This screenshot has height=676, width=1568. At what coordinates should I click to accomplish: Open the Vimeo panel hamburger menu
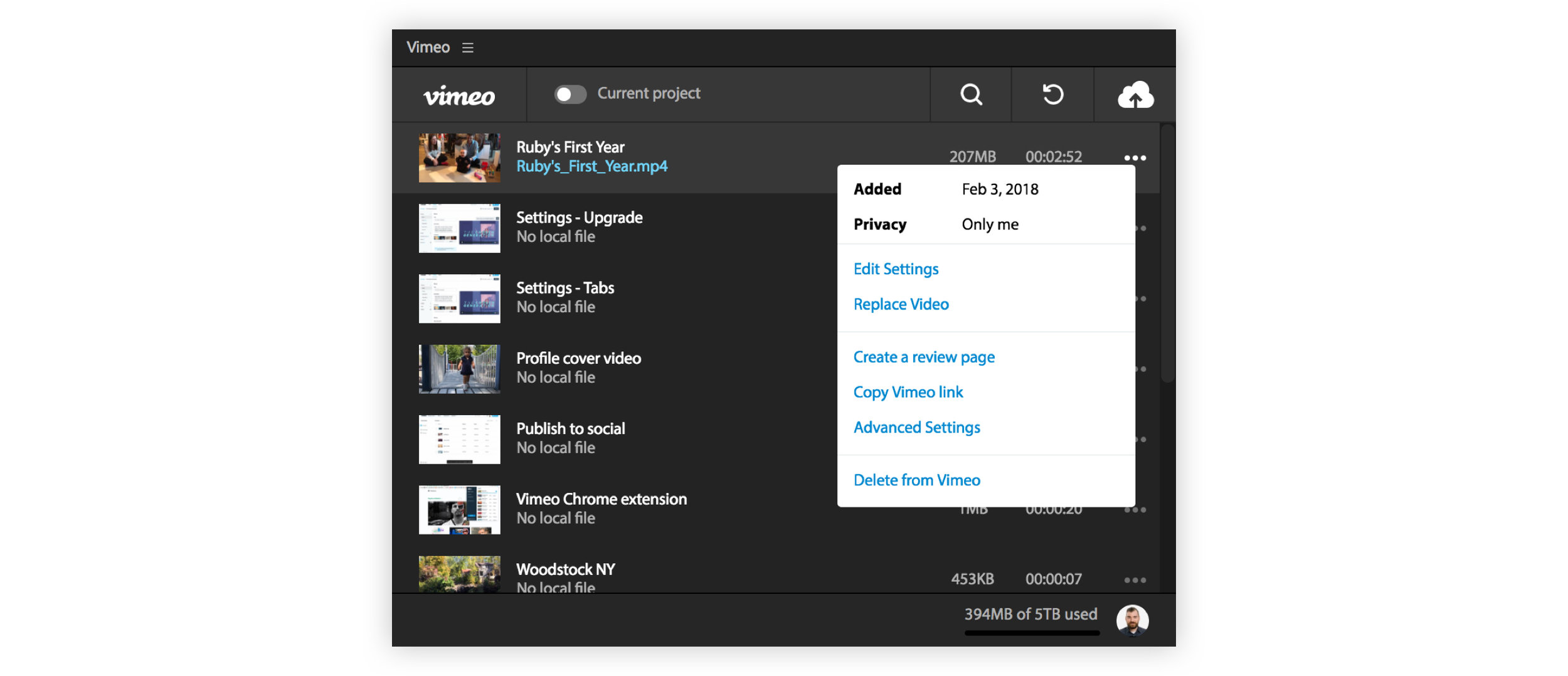[467, 48]
